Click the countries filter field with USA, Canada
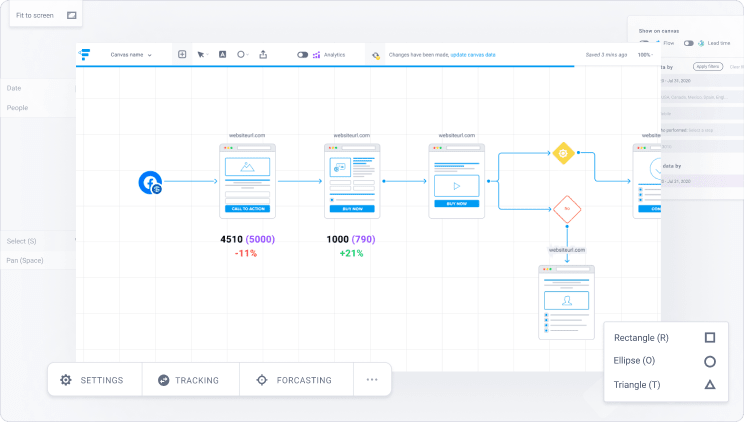Viewport: 744px width, 422px height. [702, 97]
